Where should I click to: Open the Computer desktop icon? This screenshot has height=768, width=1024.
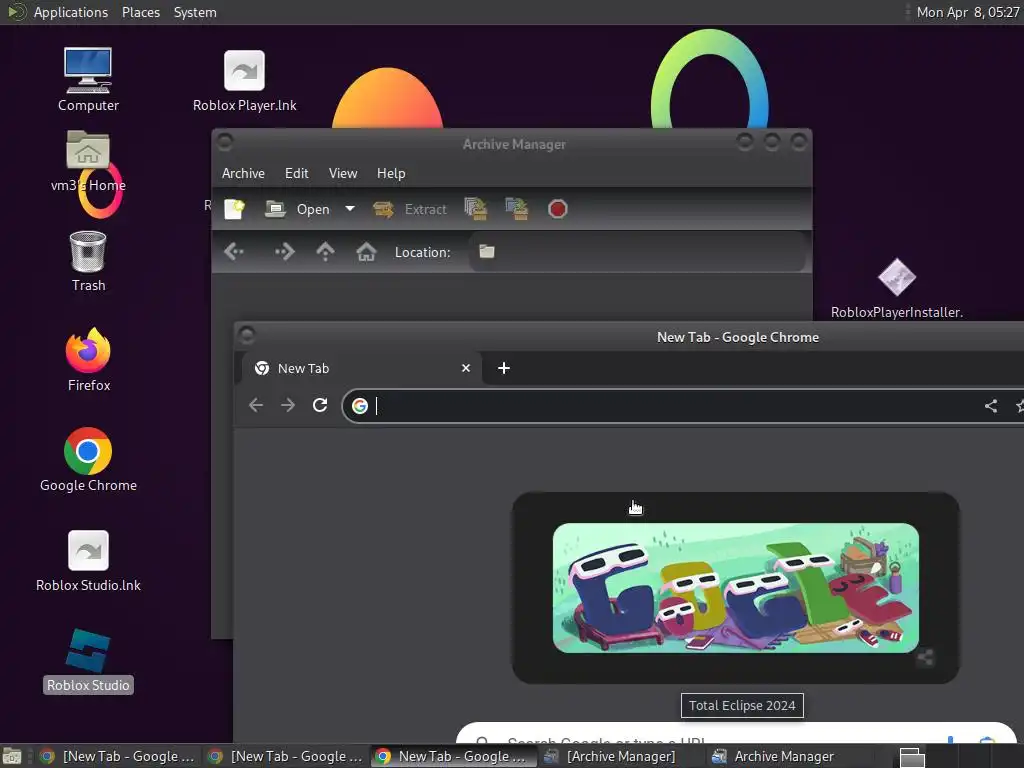(88, 78)
